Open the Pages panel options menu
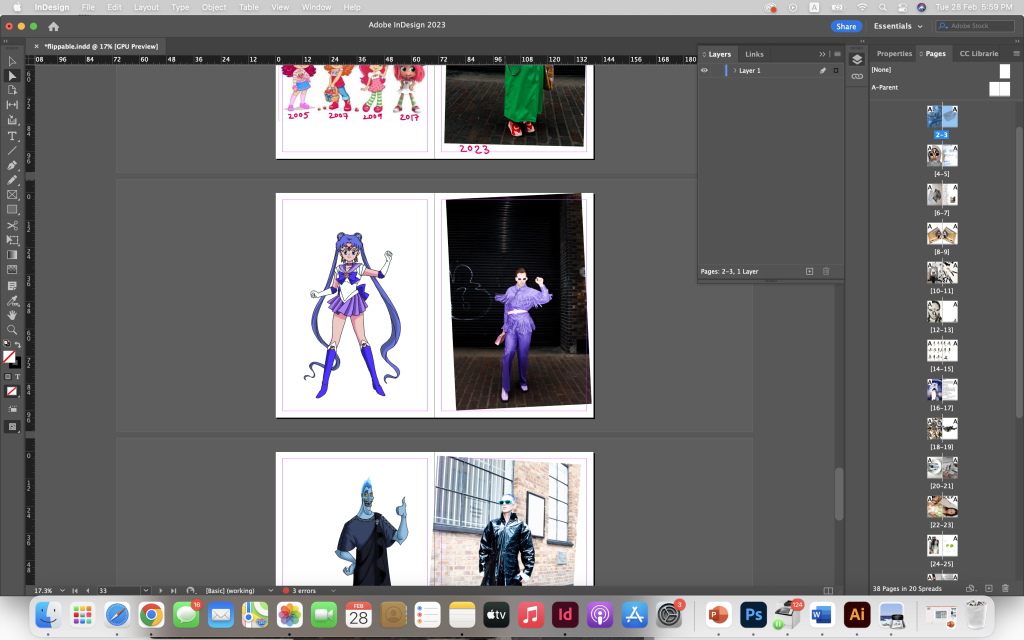This screenshot has height=640, width=1024. pos(1016,54)
